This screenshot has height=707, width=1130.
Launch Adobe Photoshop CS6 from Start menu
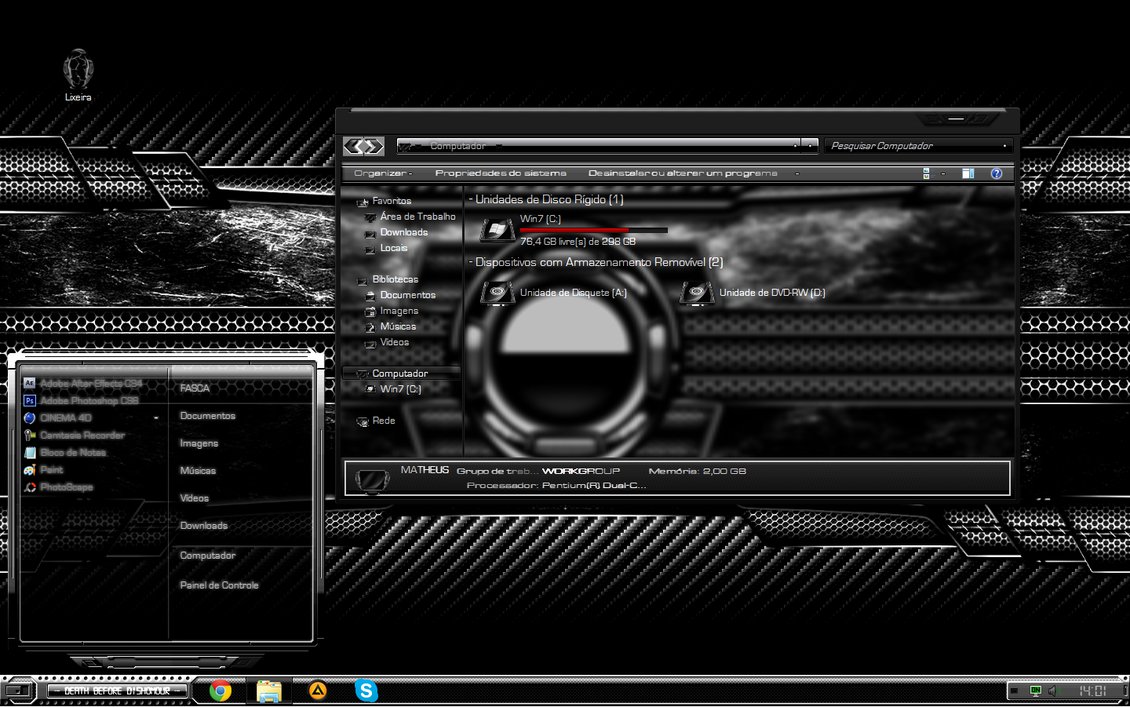(89, 400)
